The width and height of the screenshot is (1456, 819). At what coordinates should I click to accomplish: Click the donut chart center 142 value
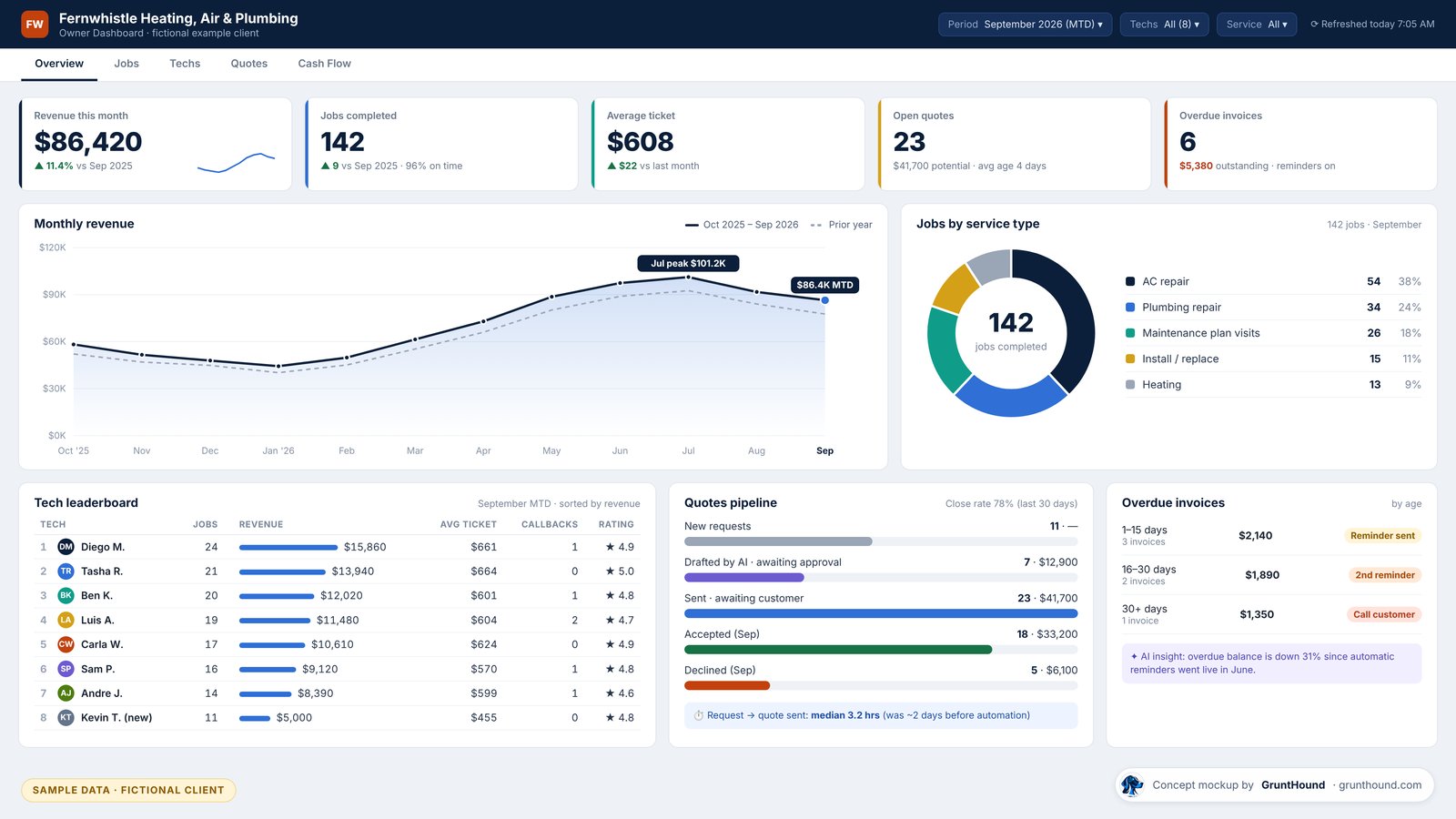1011,323
